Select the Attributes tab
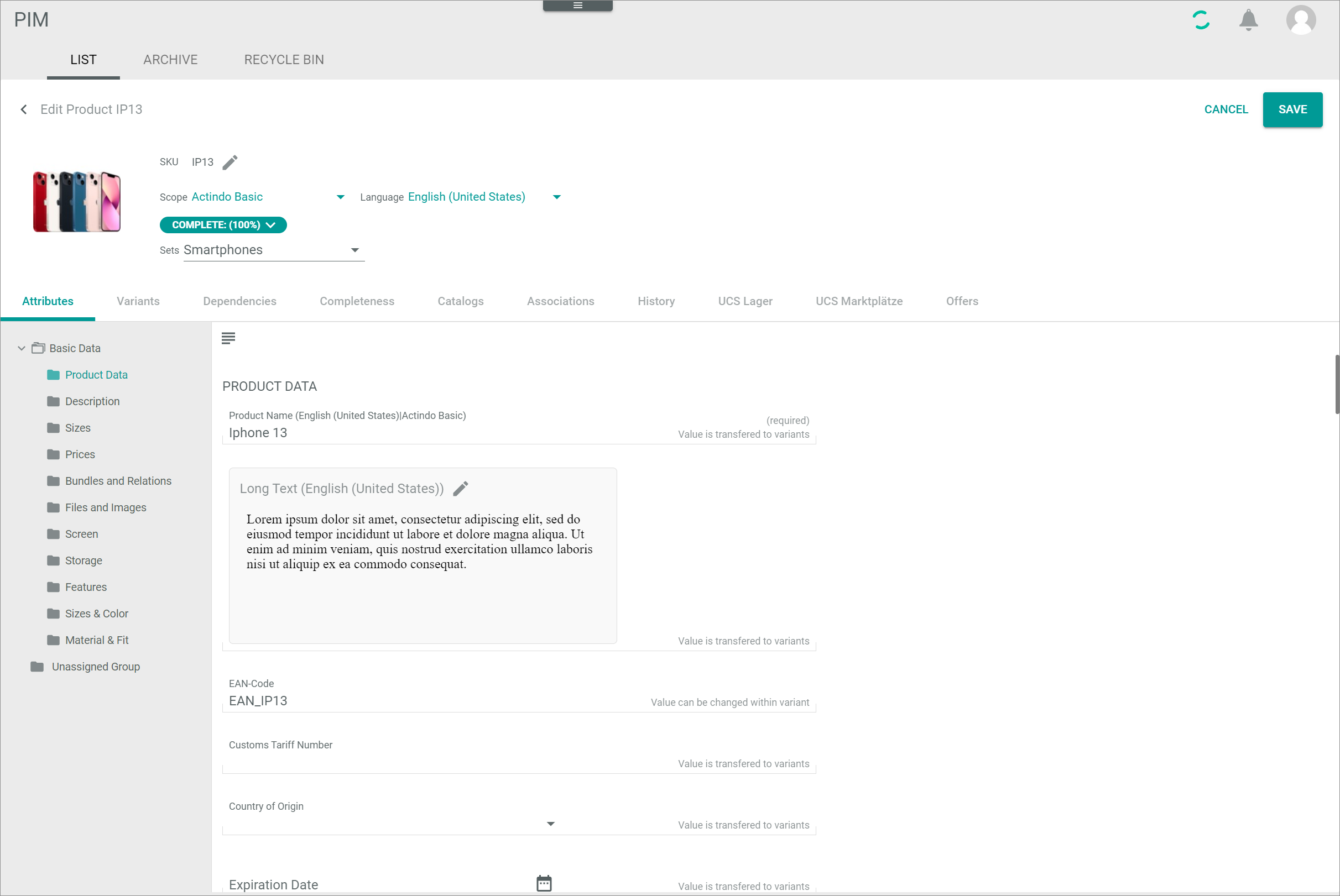Screen dimensions: 1340x896 point(48,301)
